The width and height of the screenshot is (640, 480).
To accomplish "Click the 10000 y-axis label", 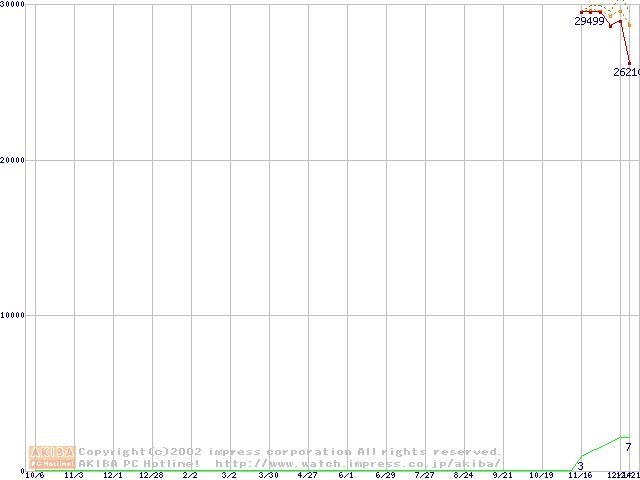I will 13,315.
